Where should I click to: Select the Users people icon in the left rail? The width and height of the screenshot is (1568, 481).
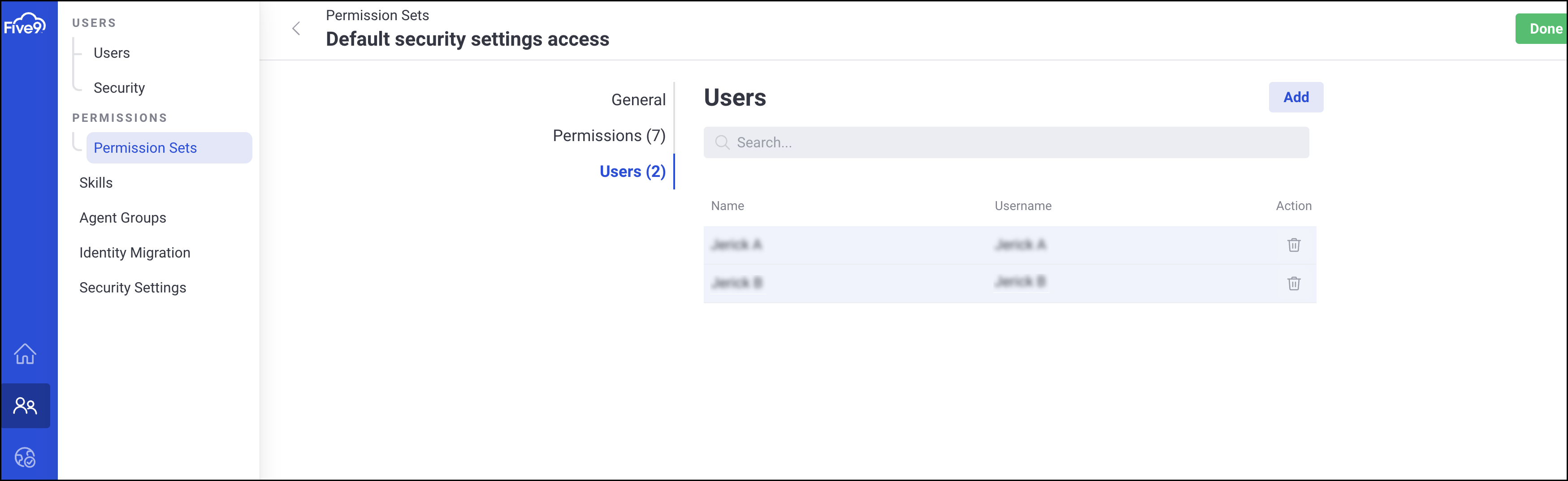[25, 406]
